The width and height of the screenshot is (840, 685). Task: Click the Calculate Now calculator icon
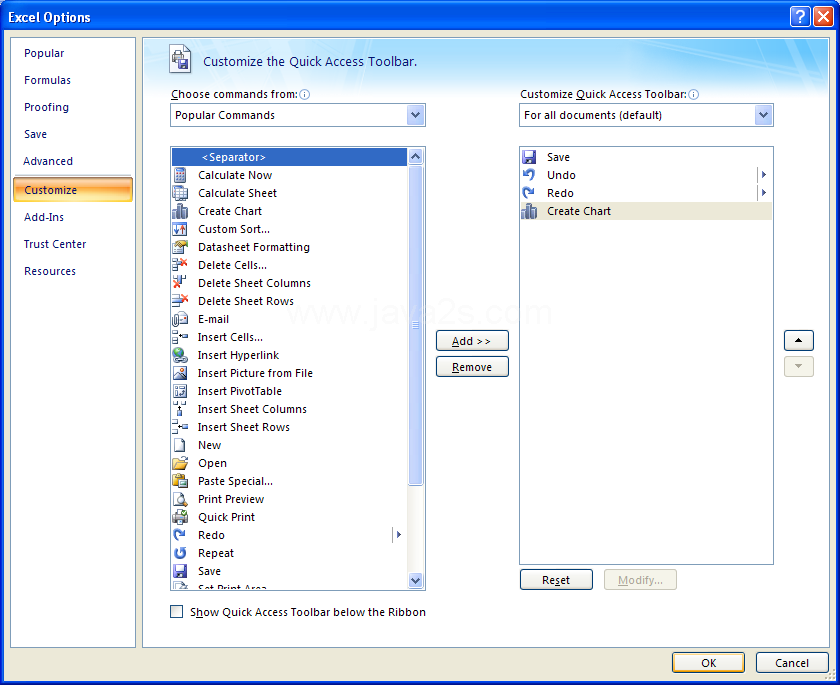pos(180,175)
